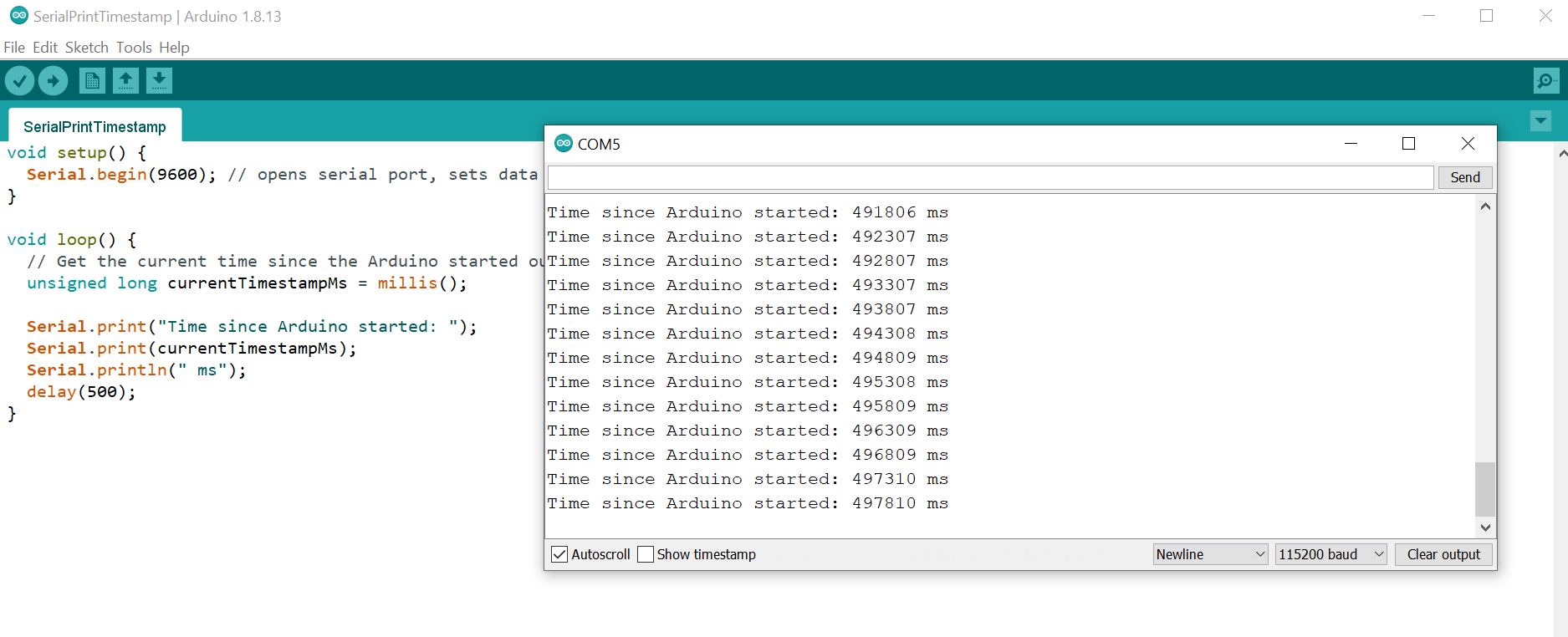Click the editor scroll-up arrow
The height and width of the screenshot is (637, 1568).
point(1561,154)
